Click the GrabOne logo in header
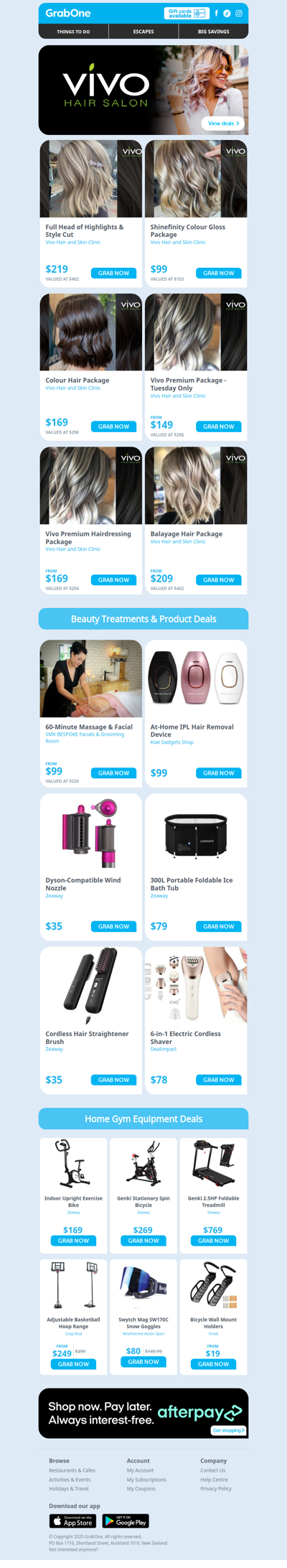This screenshot has width=287, height=1568. click(67, 13)
